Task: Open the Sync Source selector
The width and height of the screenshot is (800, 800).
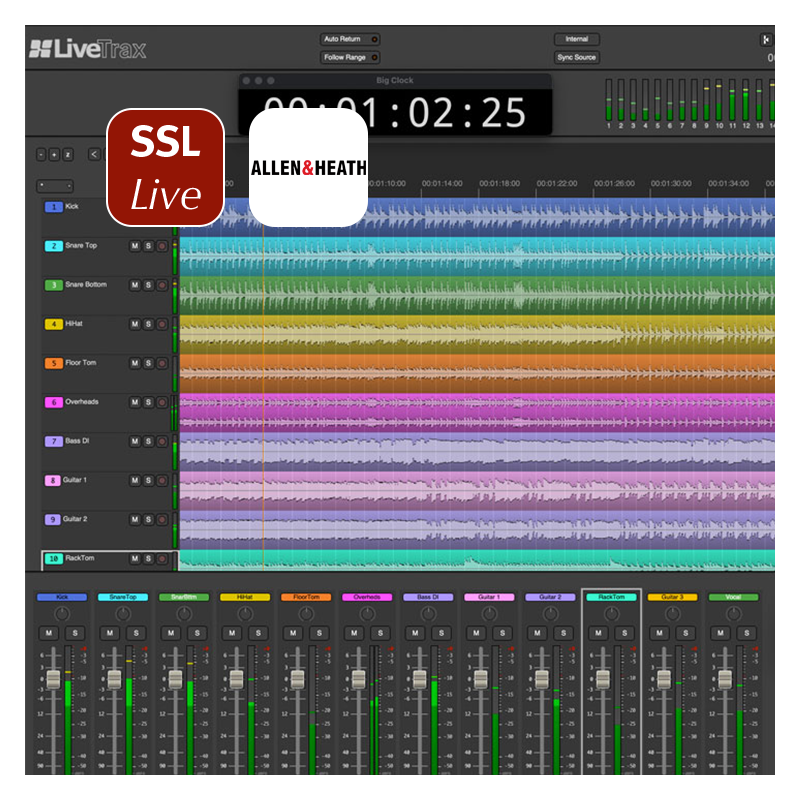Action: click(577, 57)
